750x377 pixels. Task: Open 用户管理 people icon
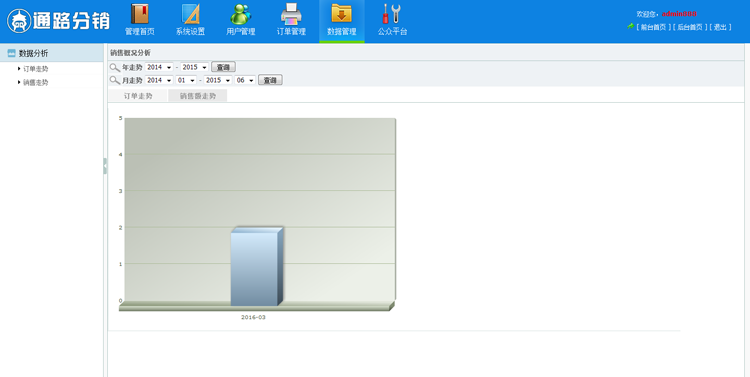241,14
